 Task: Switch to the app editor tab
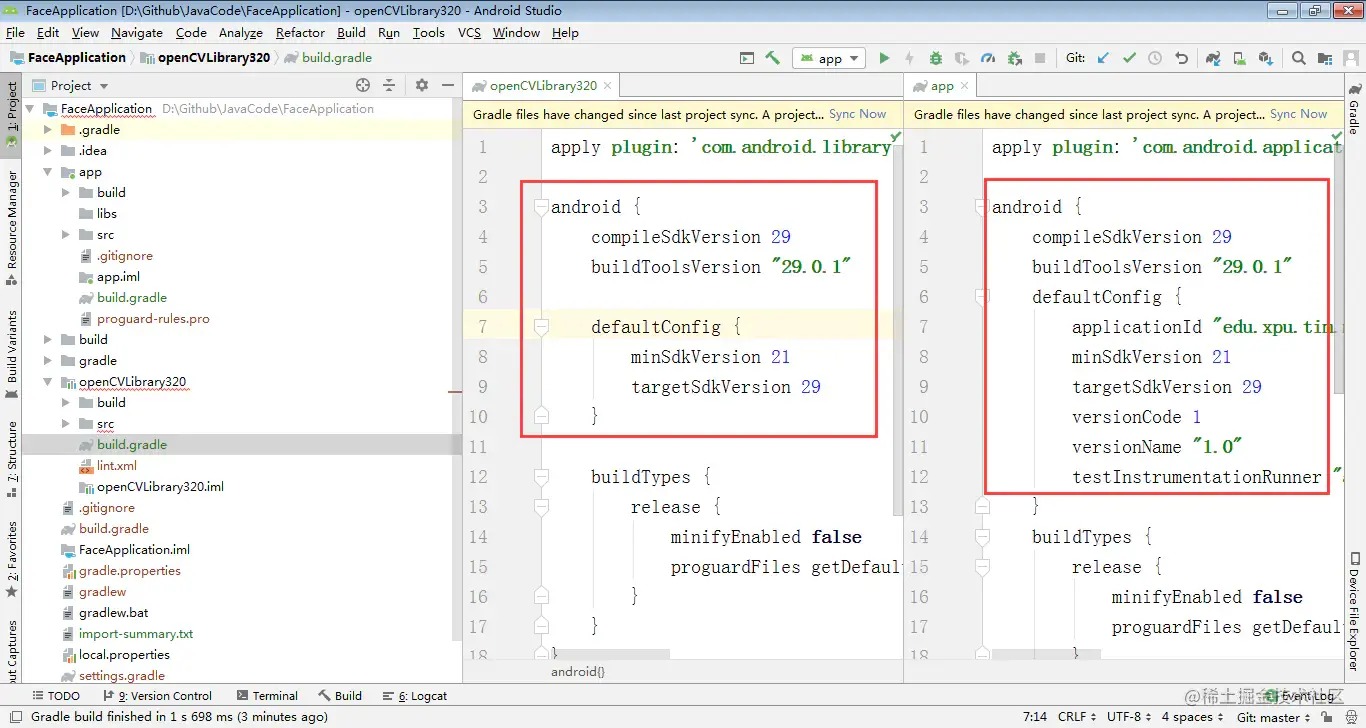942,86
